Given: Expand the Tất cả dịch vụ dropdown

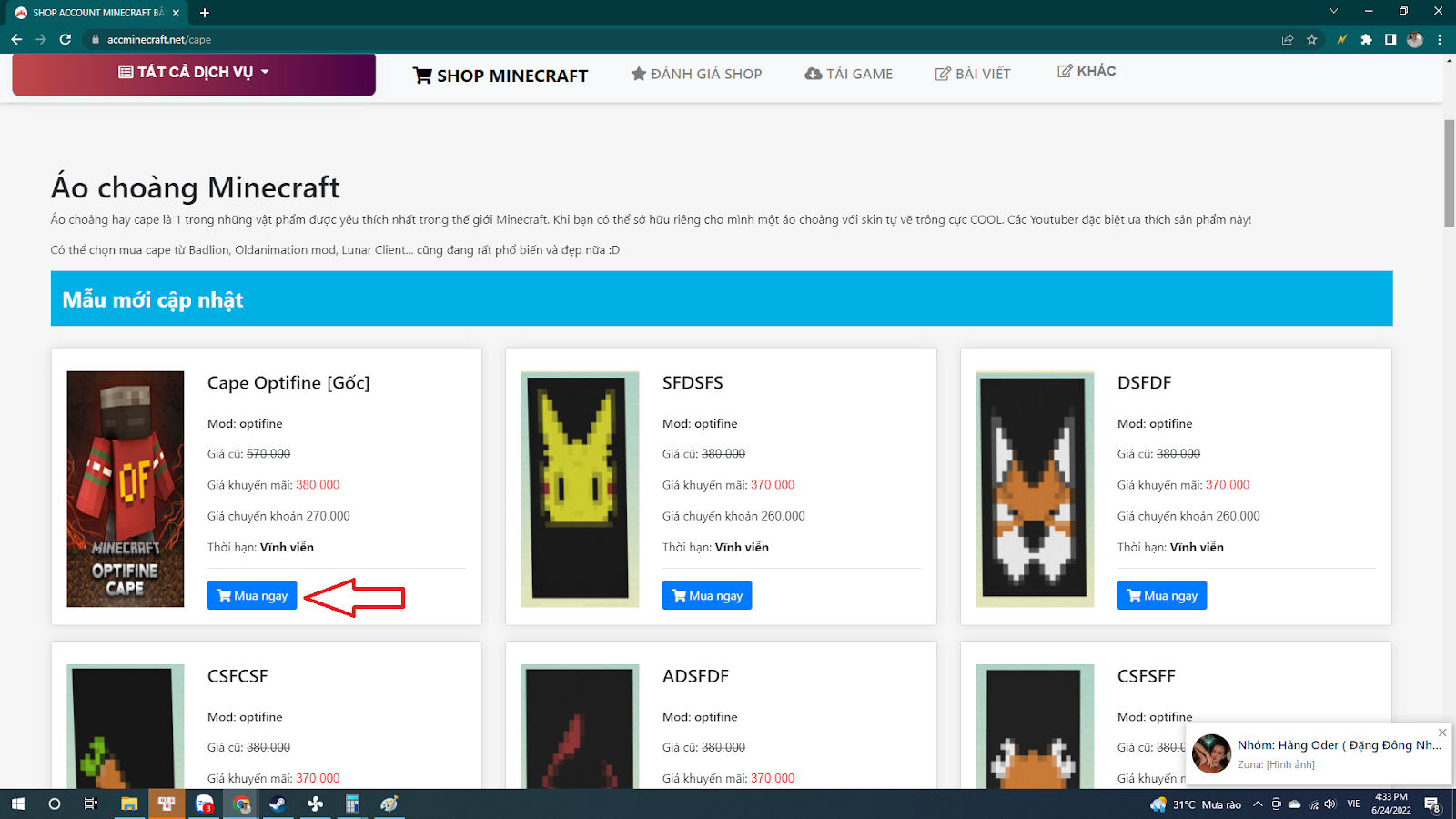Looking at the screenshot, I should (194, 73).
